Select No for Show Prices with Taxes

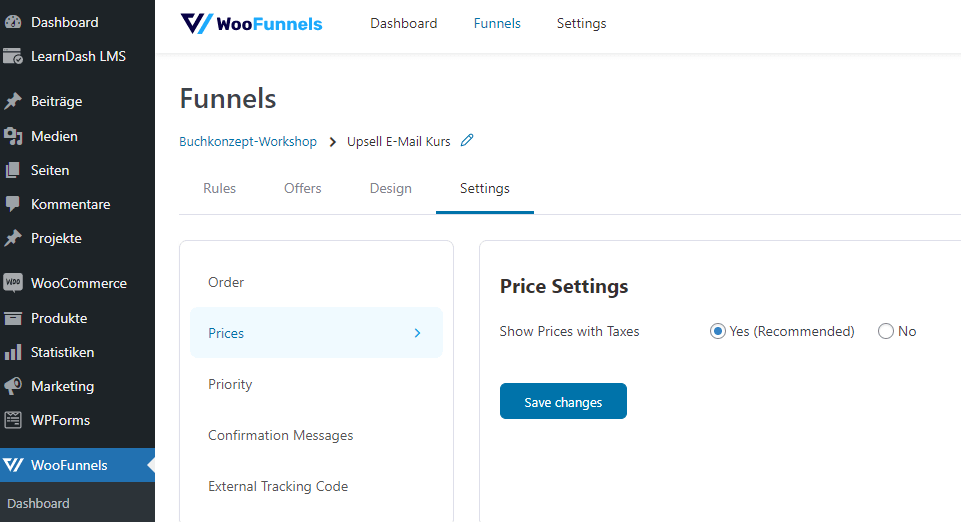[886, 331]
